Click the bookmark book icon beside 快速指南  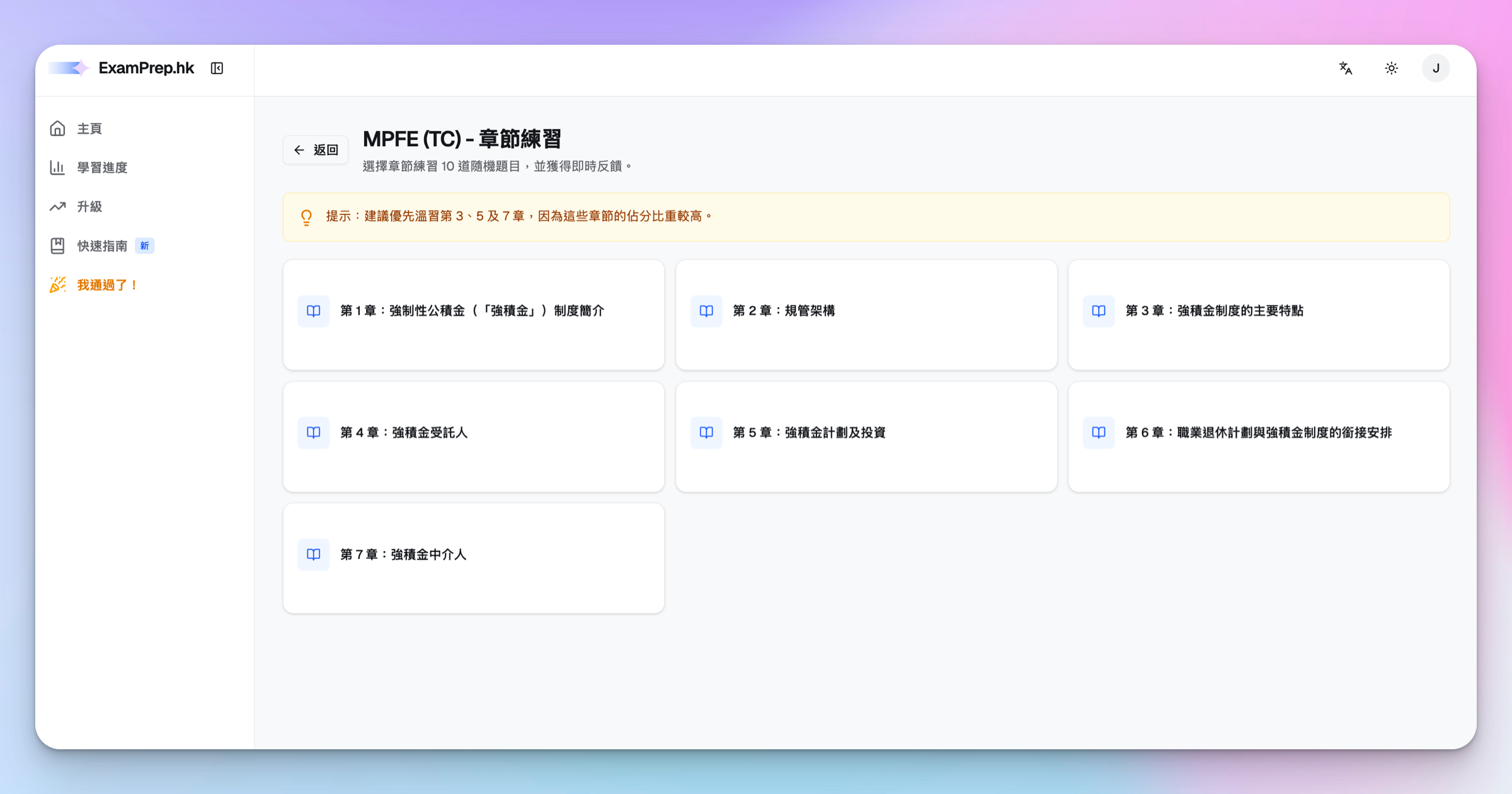tap(57, 246)
